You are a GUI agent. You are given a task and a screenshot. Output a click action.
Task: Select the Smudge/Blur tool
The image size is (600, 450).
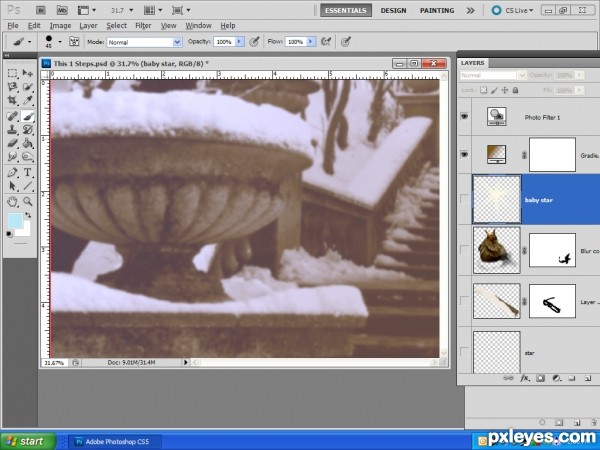pos(13,157)
